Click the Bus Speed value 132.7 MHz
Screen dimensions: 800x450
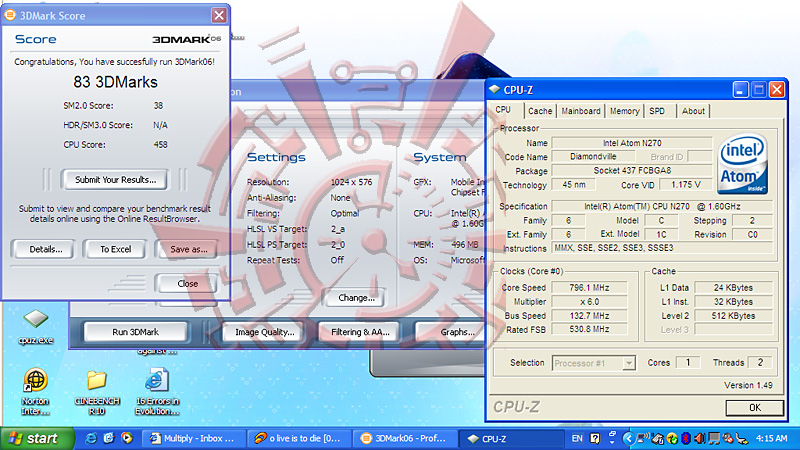[589, 316]
